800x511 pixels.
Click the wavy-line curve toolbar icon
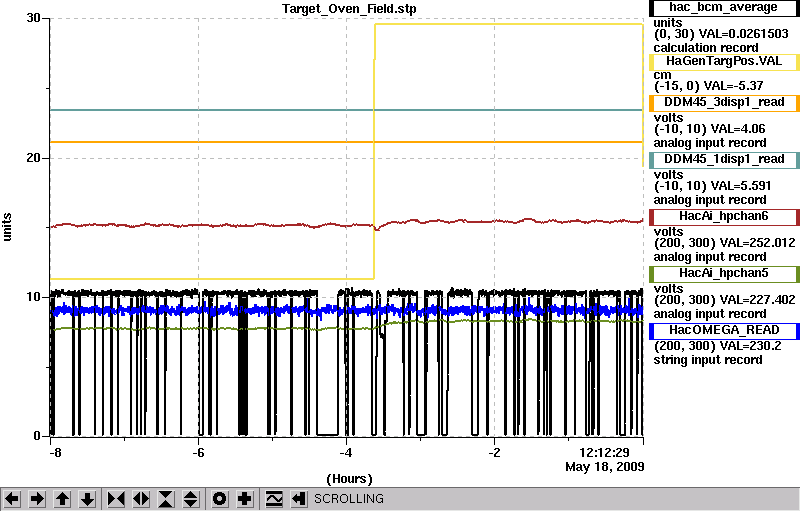tap(274, 499)
